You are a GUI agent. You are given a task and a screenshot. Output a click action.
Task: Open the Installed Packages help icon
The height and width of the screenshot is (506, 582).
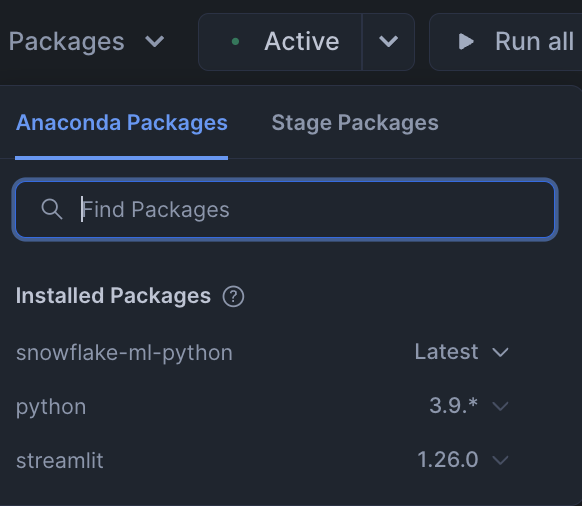coord(233,297)
